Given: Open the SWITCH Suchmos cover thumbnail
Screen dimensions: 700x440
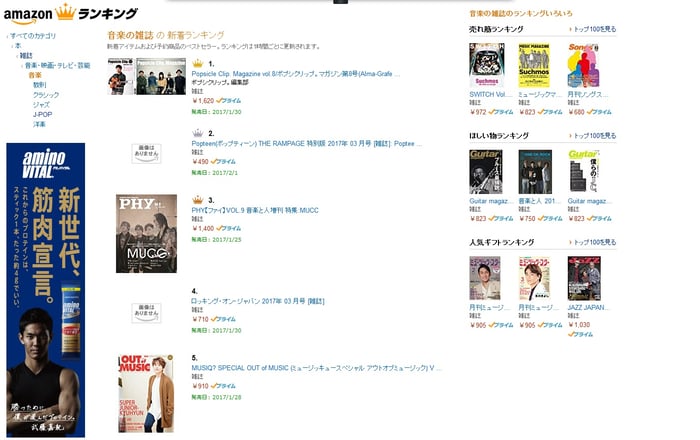Looking at the screenshot, I should point(487,65).
